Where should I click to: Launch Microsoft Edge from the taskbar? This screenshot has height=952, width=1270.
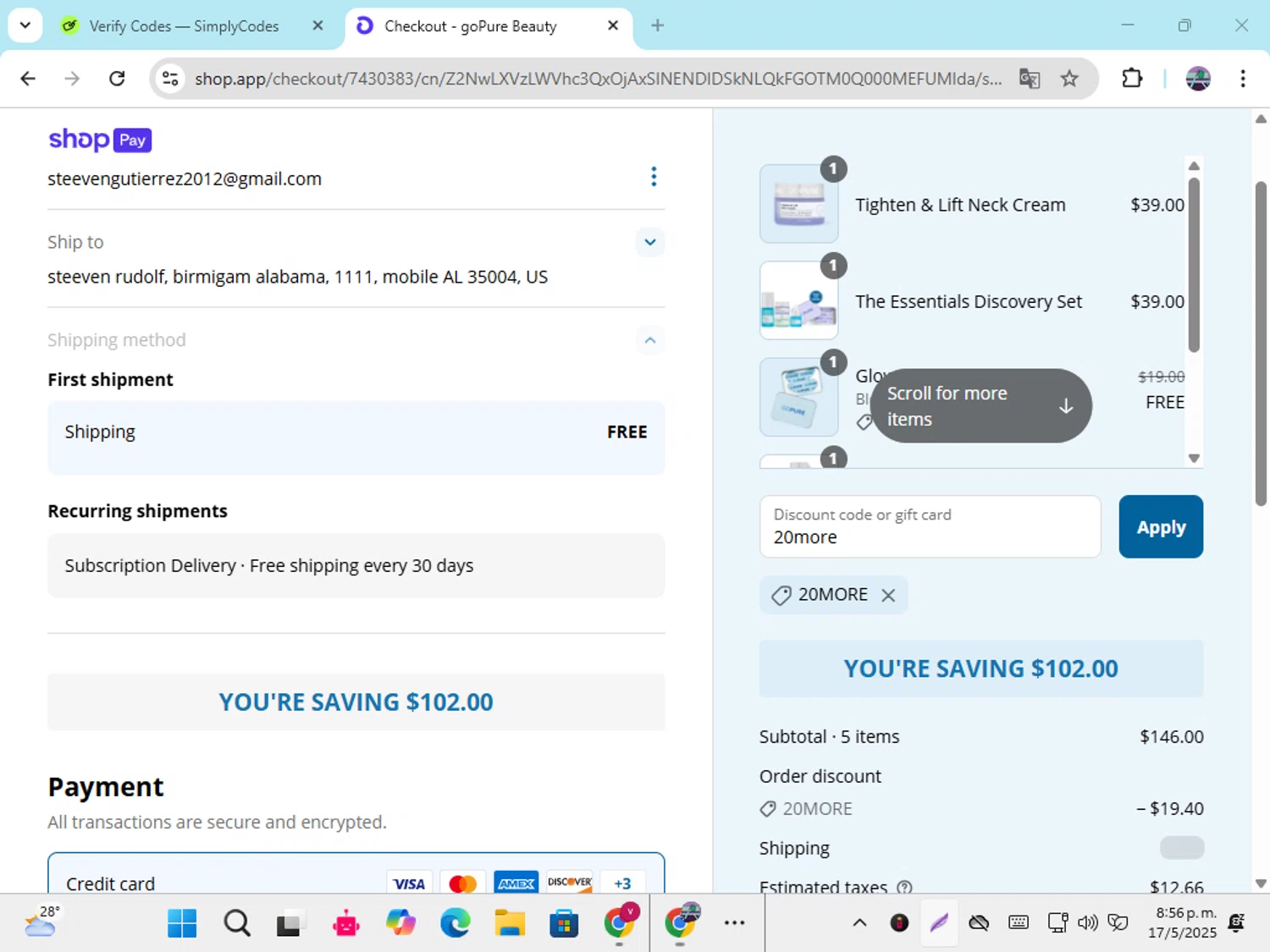(455, 923)
